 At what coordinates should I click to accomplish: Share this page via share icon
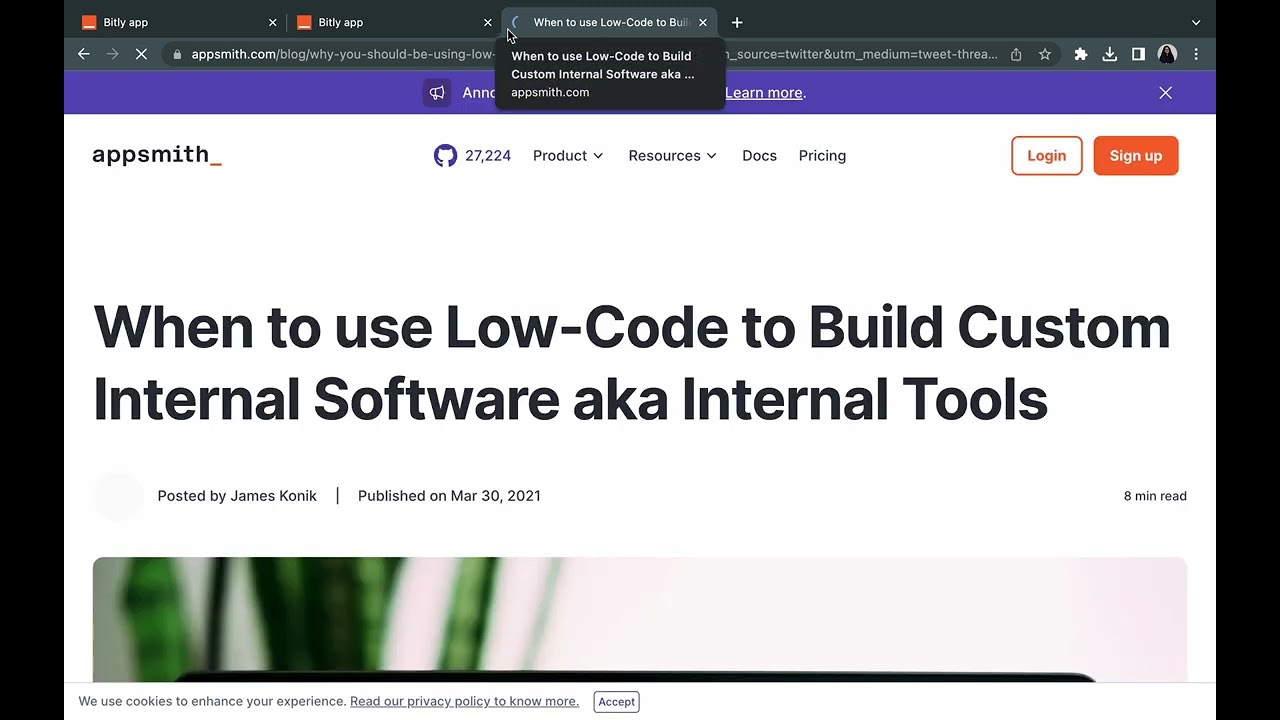coord(1016,54)
